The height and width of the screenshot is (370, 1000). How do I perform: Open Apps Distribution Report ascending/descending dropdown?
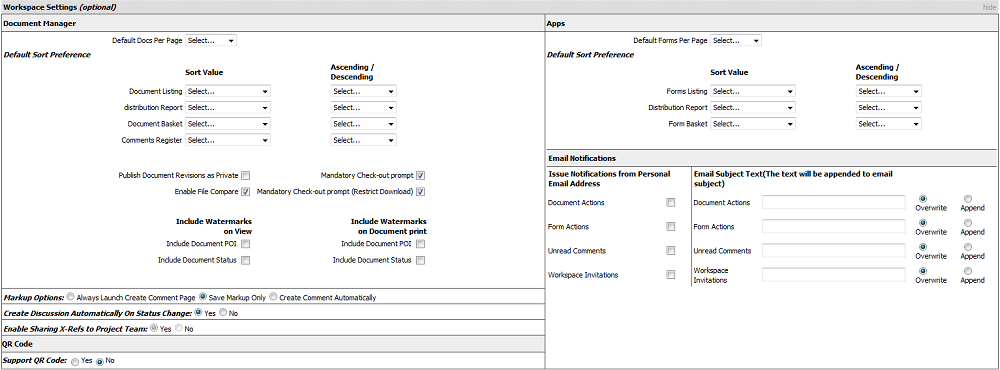(x=888, y=108)
